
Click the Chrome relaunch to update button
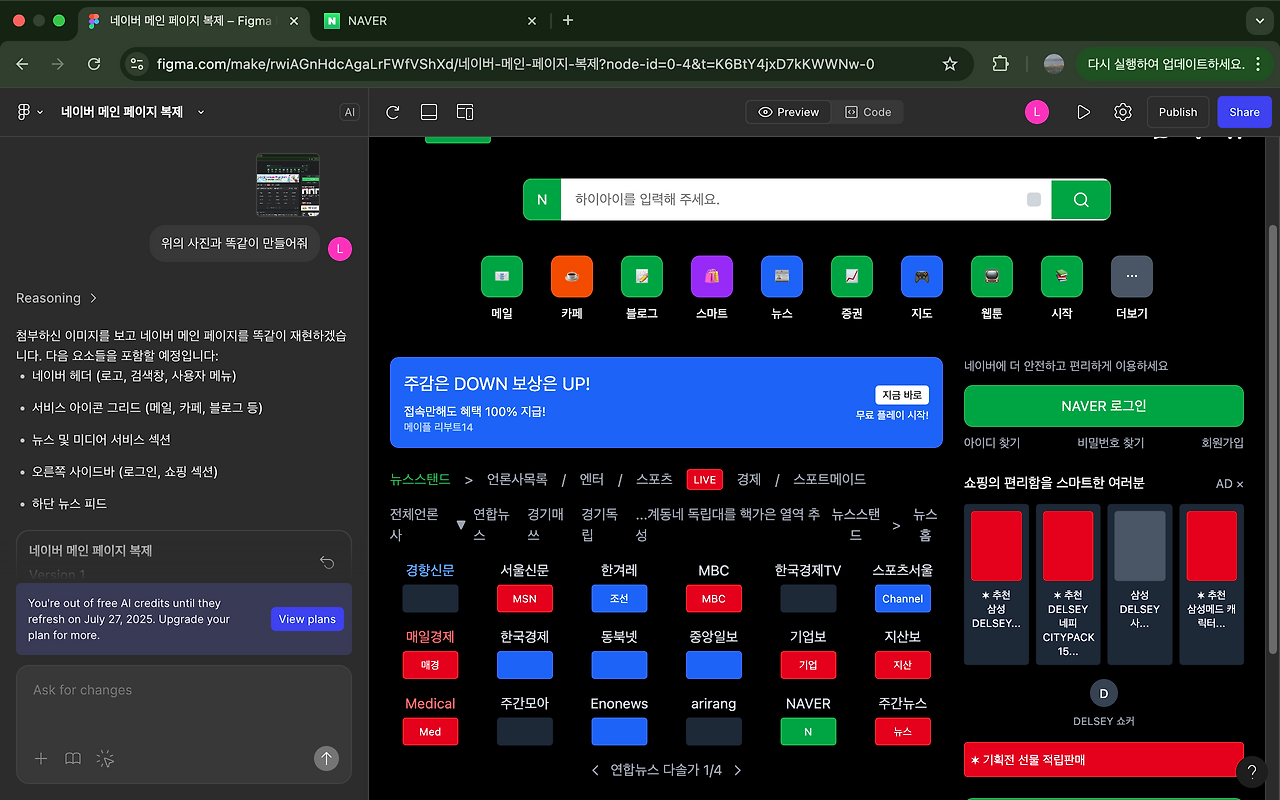tap(1174, 64)
